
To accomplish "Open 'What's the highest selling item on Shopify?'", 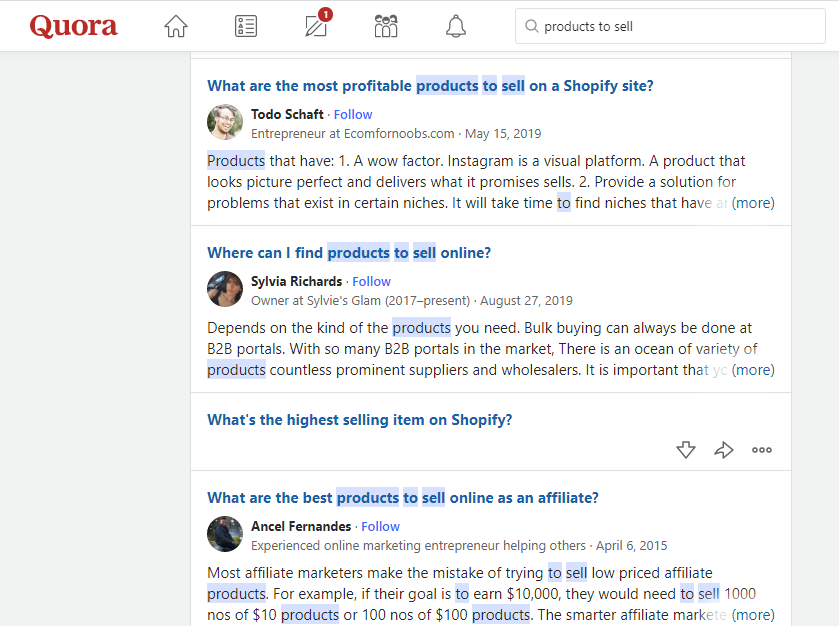I will click(x=360, y=419).
